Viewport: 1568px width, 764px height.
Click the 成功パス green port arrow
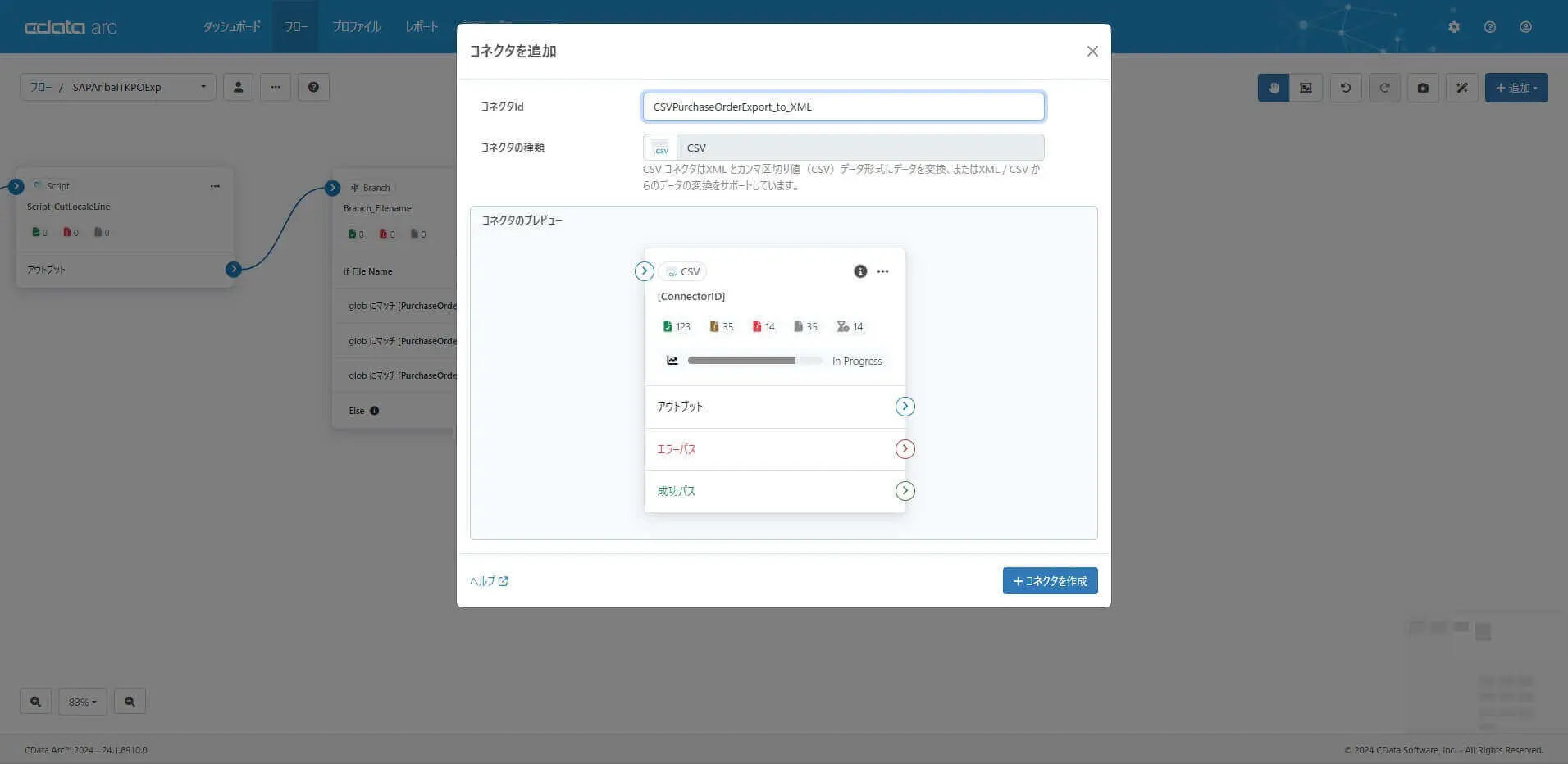click(905, 491)
